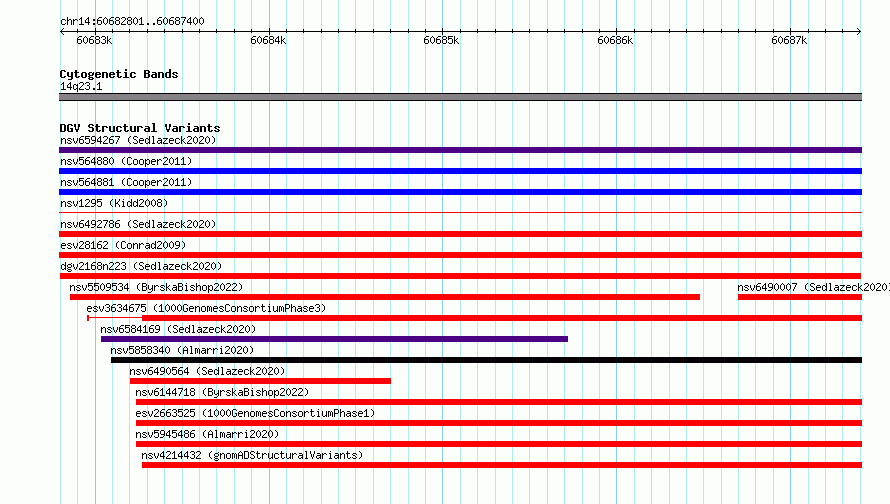Open nsv6492786 (Sedlazeck2020) variant label

coord(138,224)
